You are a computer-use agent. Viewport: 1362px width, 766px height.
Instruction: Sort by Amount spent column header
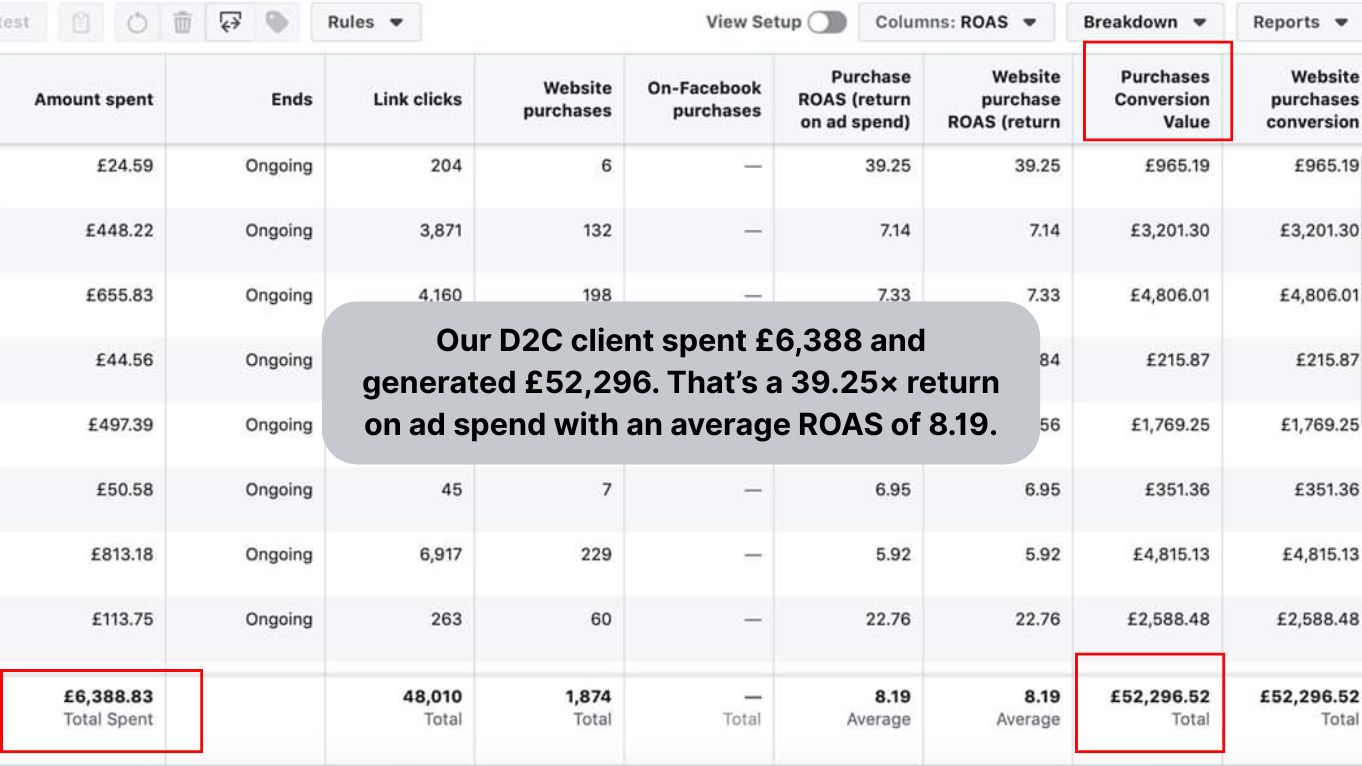point(94,99)
